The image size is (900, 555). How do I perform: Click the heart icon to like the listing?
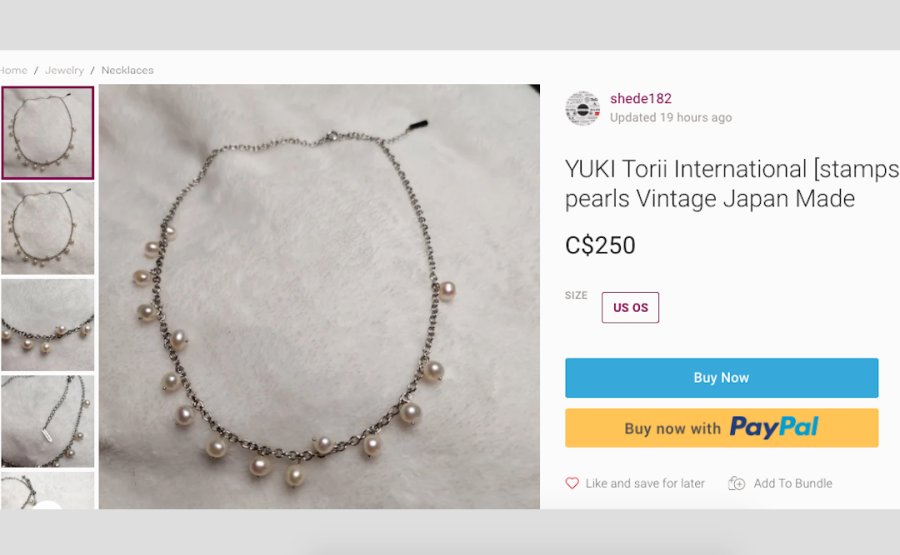(x=572, y=483)
